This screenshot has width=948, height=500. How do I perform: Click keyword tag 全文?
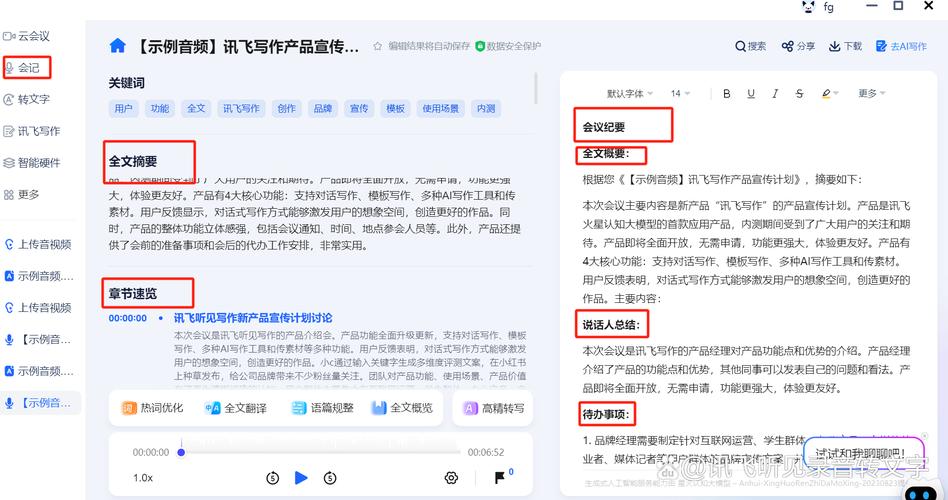point(196,109)
